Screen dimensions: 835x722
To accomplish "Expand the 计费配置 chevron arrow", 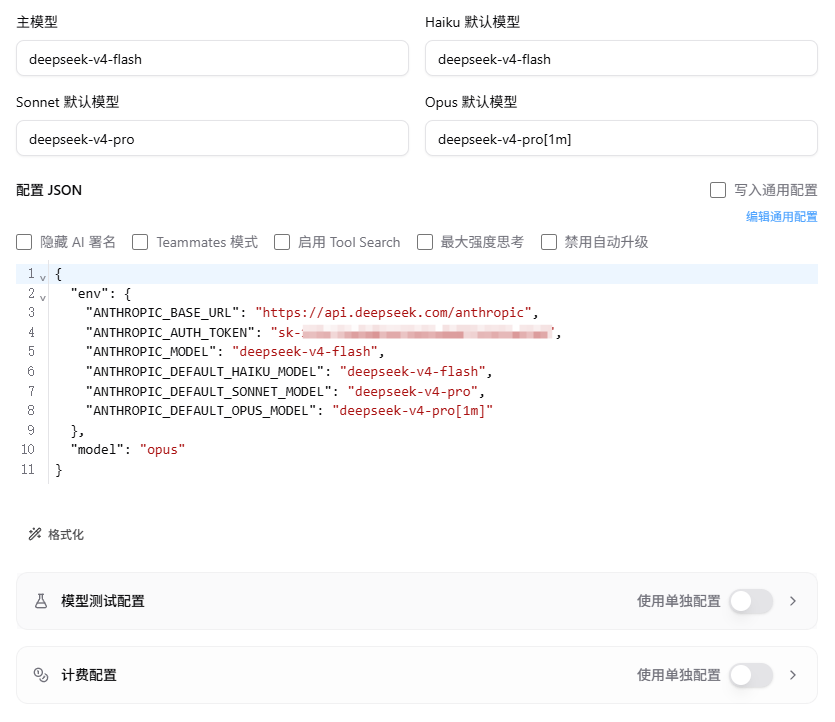I will point(793,675).
